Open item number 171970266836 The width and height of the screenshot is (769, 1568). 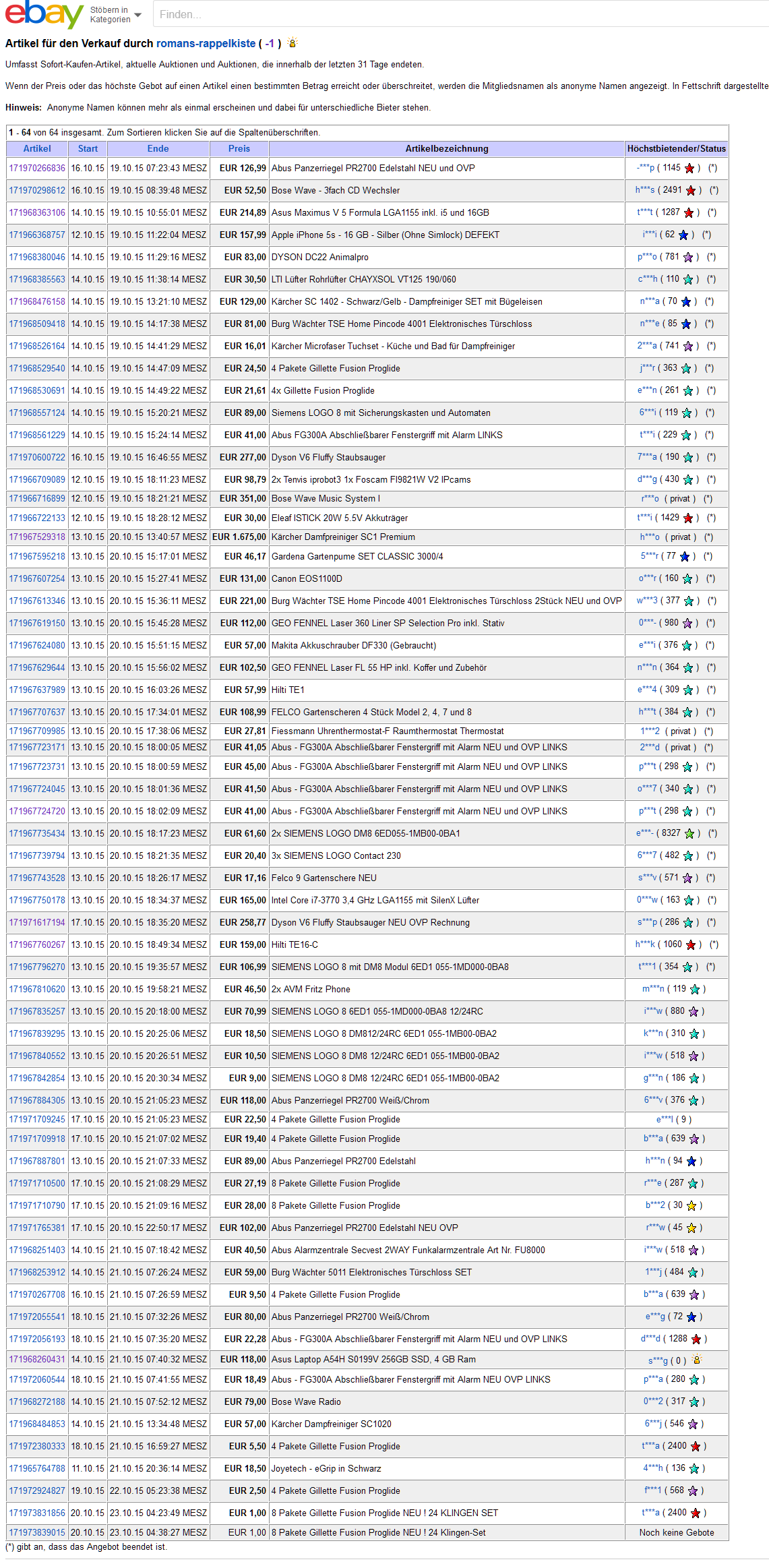coord(37,169)
